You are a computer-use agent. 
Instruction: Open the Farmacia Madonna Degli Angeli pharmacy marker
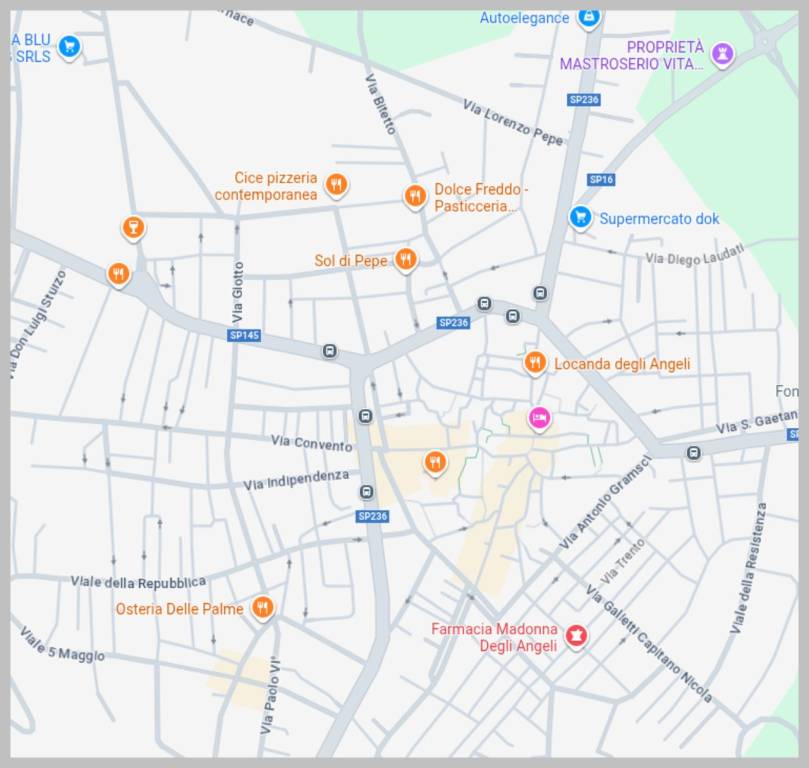(x=576, y=635)
